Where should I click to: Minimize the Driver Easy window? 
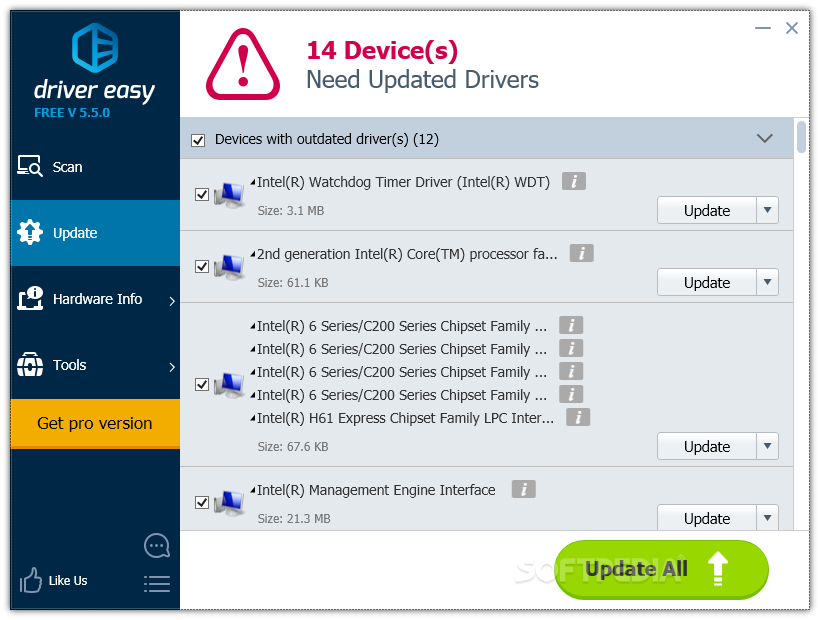(x=763, y=28)
